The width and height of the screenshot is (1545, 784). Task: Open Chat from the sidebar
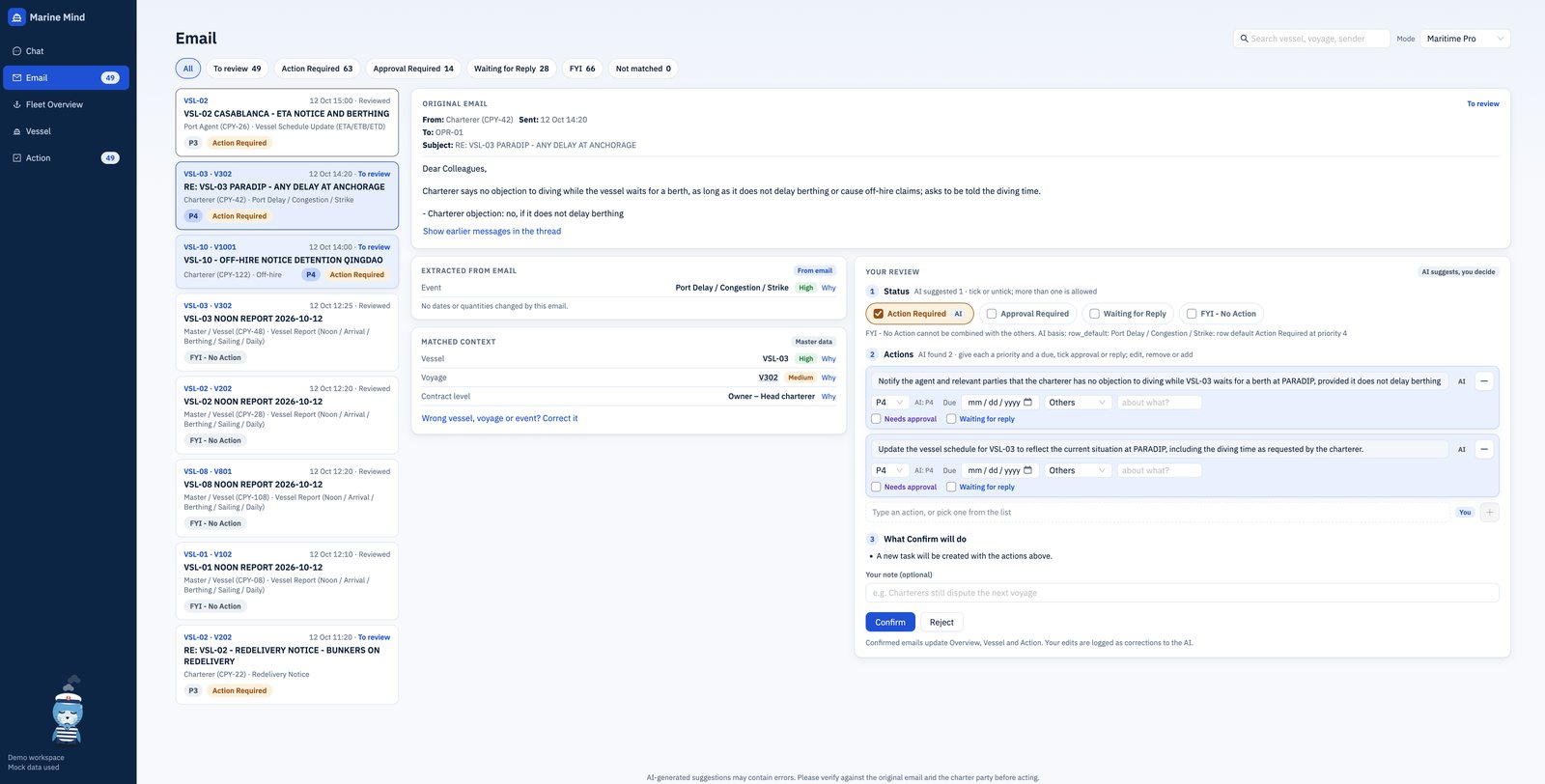68,51
